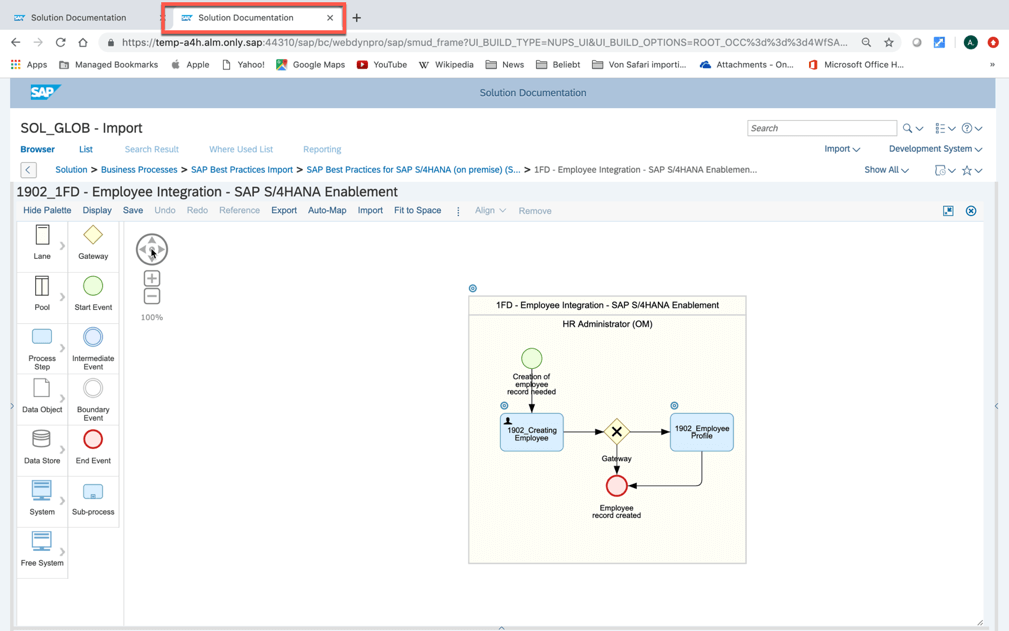
Task: Open the Where Used List tab
Action: click(x=241, y=149)
